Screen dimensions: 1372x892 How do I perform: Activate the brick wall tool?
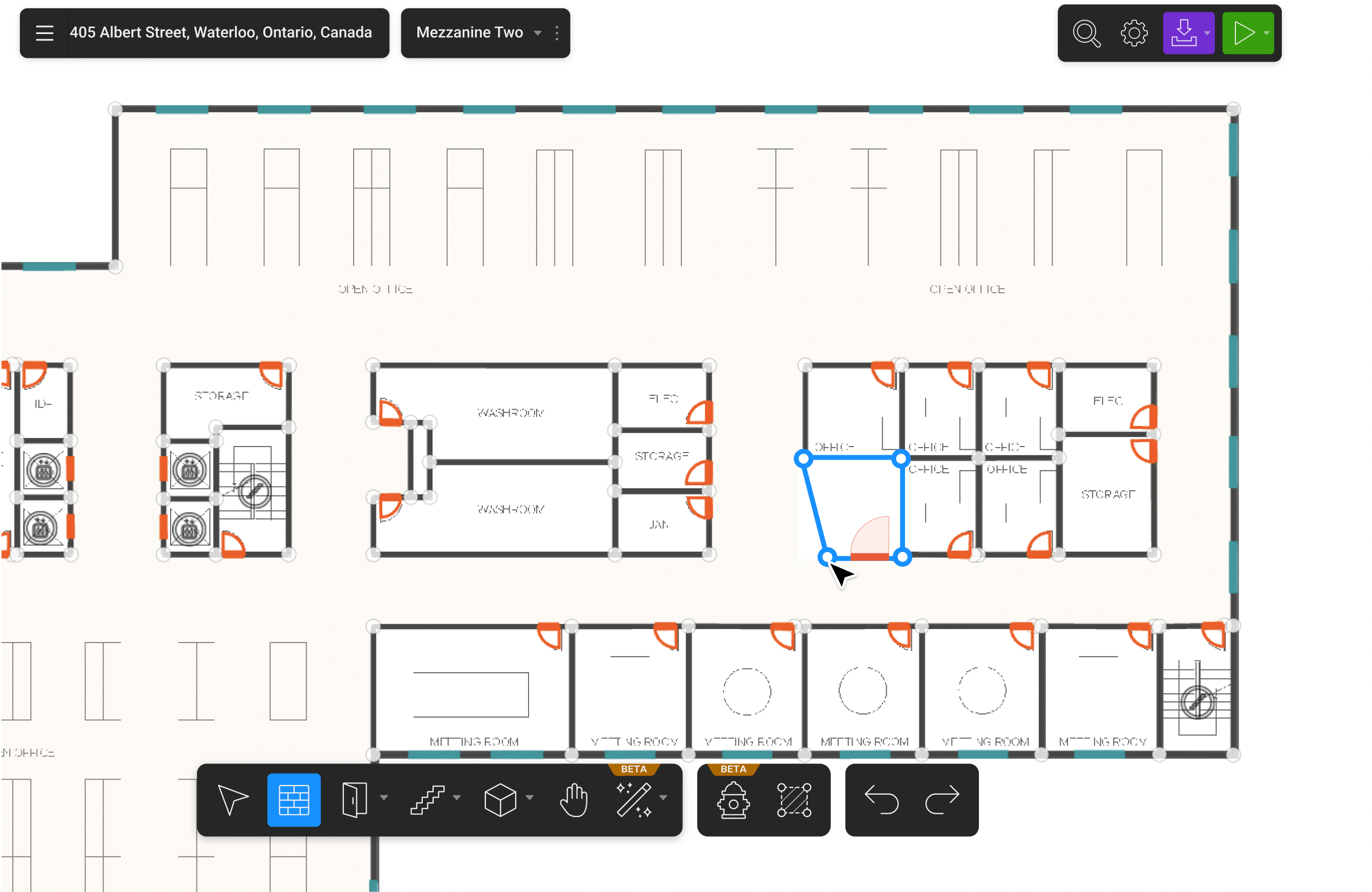tap(294, 799)
